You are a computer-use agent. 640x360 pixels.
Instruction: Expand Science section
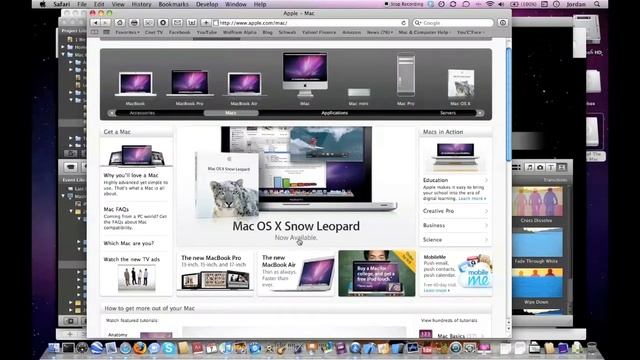(455, 240)
